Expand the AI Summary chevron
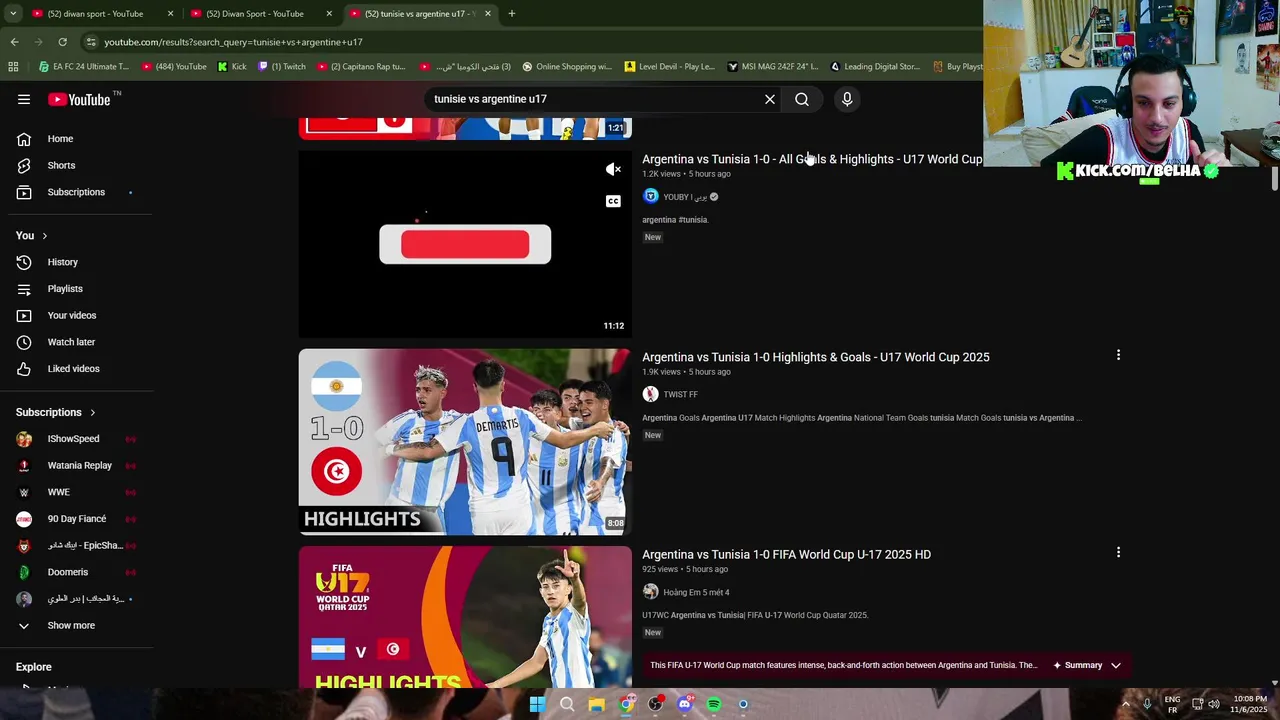 1116,665
